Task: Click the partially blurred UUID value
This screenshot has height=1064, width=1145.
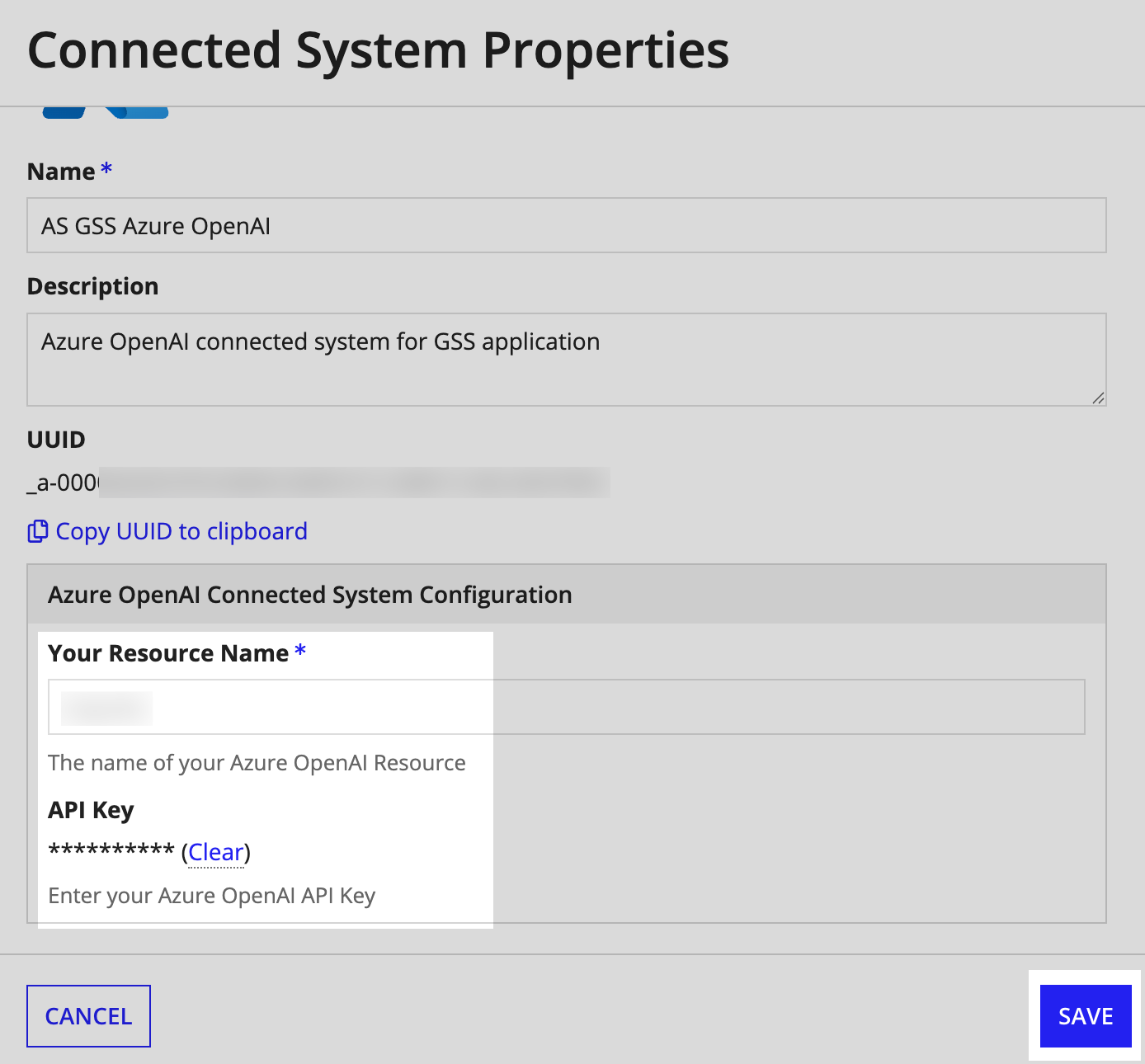Action: click(318, 483)
